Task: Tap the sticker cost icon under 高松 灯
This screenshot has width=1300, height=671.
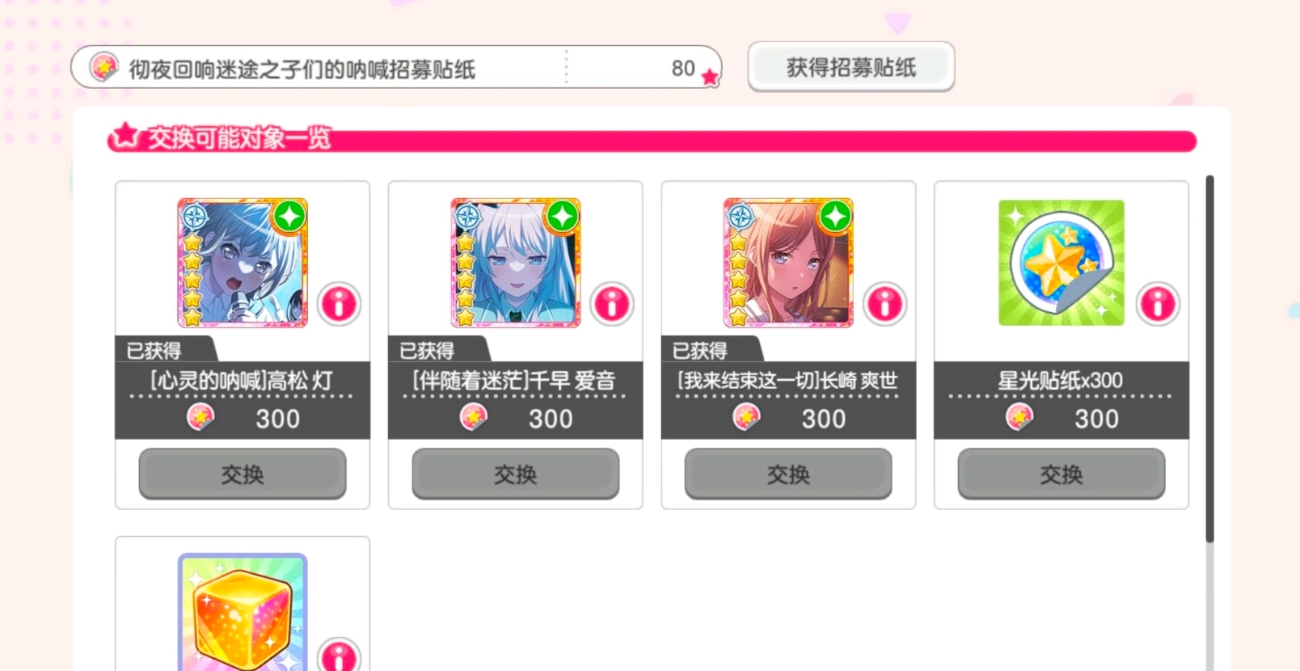Action: pos(200,417)
